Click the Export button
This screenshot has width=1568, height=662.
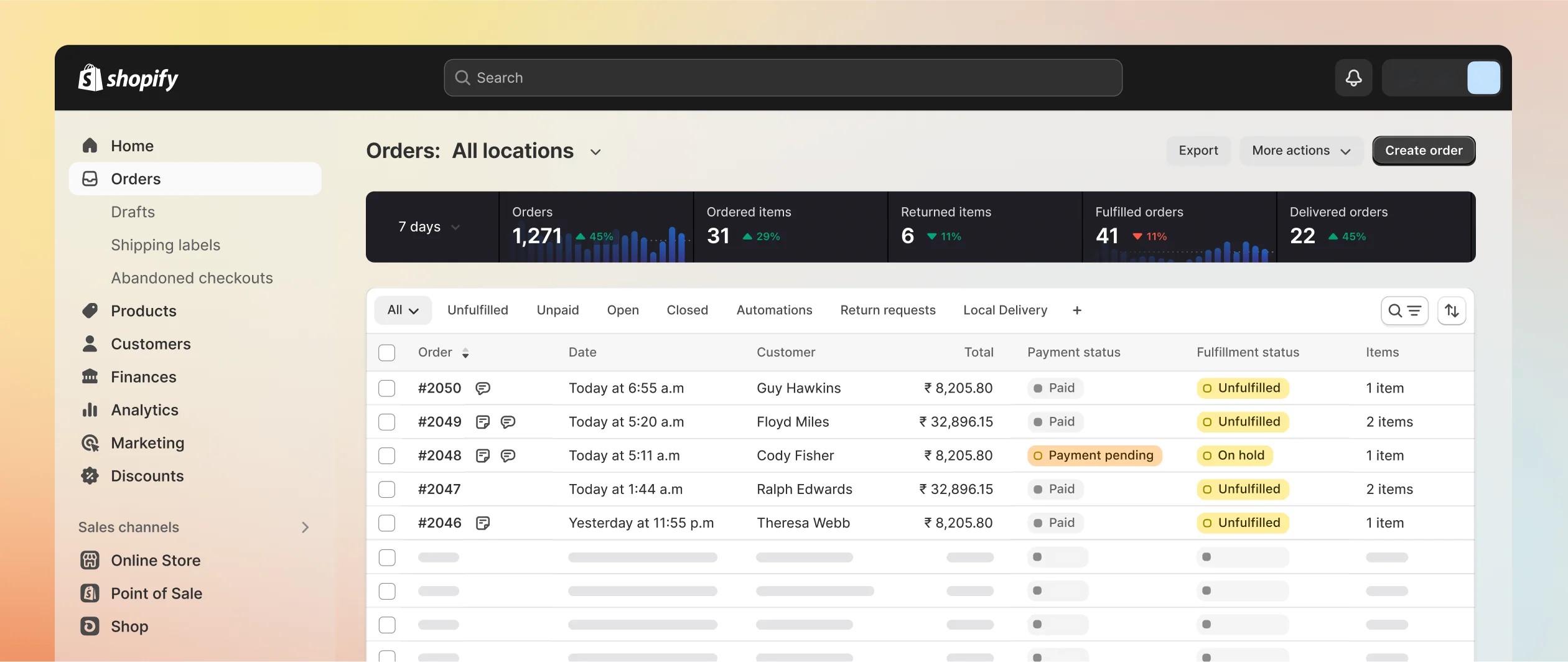click(x=1198, y=151)
